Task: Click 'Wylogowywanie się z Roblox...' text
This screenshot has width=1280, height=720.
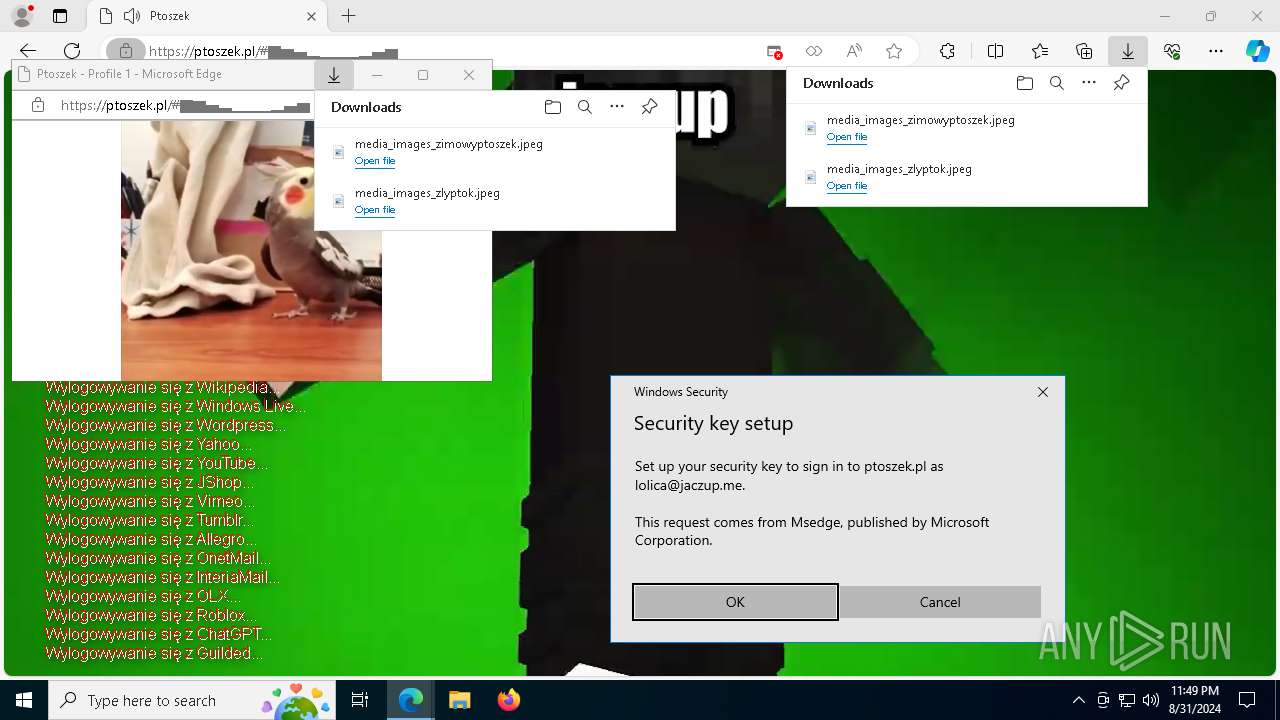Action: coord(151,616)
